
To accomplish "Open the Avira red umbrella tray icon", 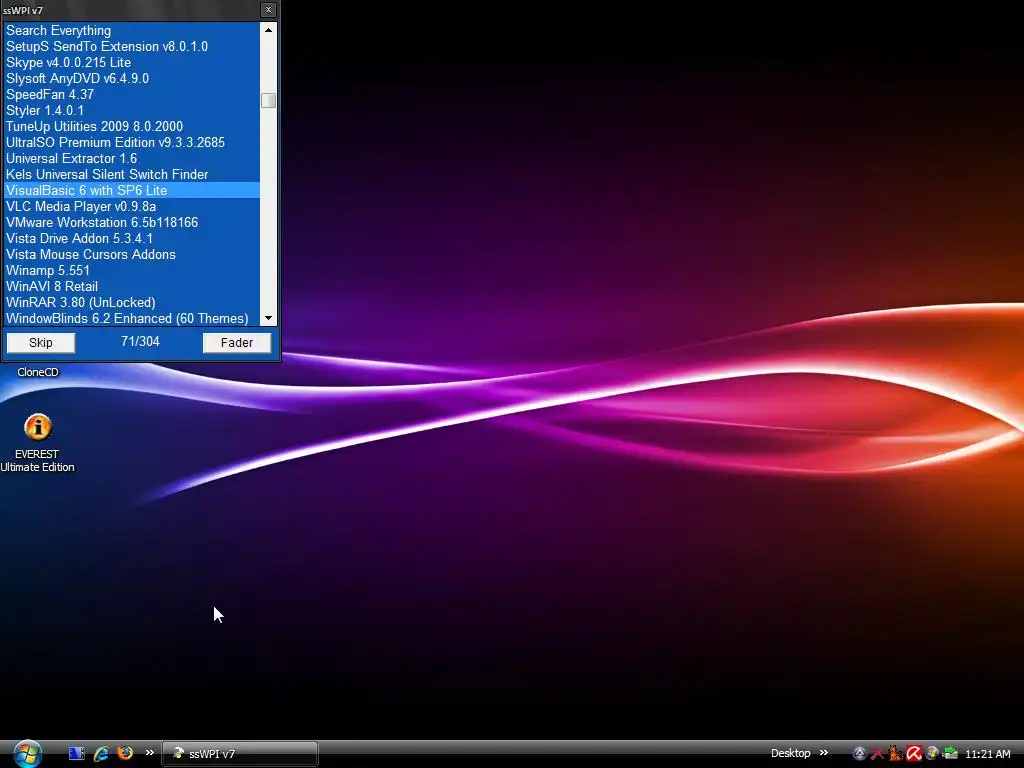I will click(x=914, y=754).
